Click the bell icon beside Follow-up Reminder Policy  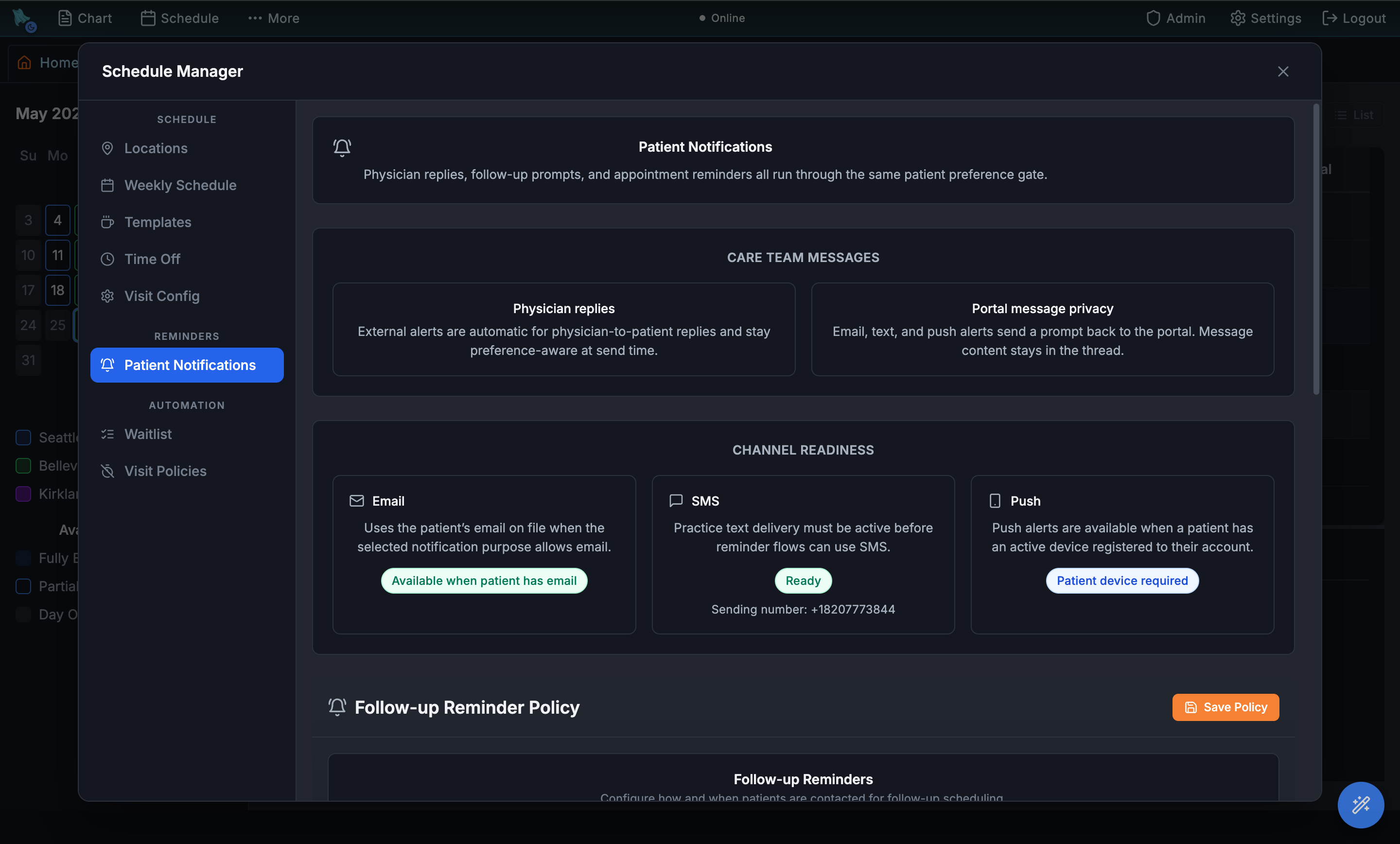tap(337, 707)
